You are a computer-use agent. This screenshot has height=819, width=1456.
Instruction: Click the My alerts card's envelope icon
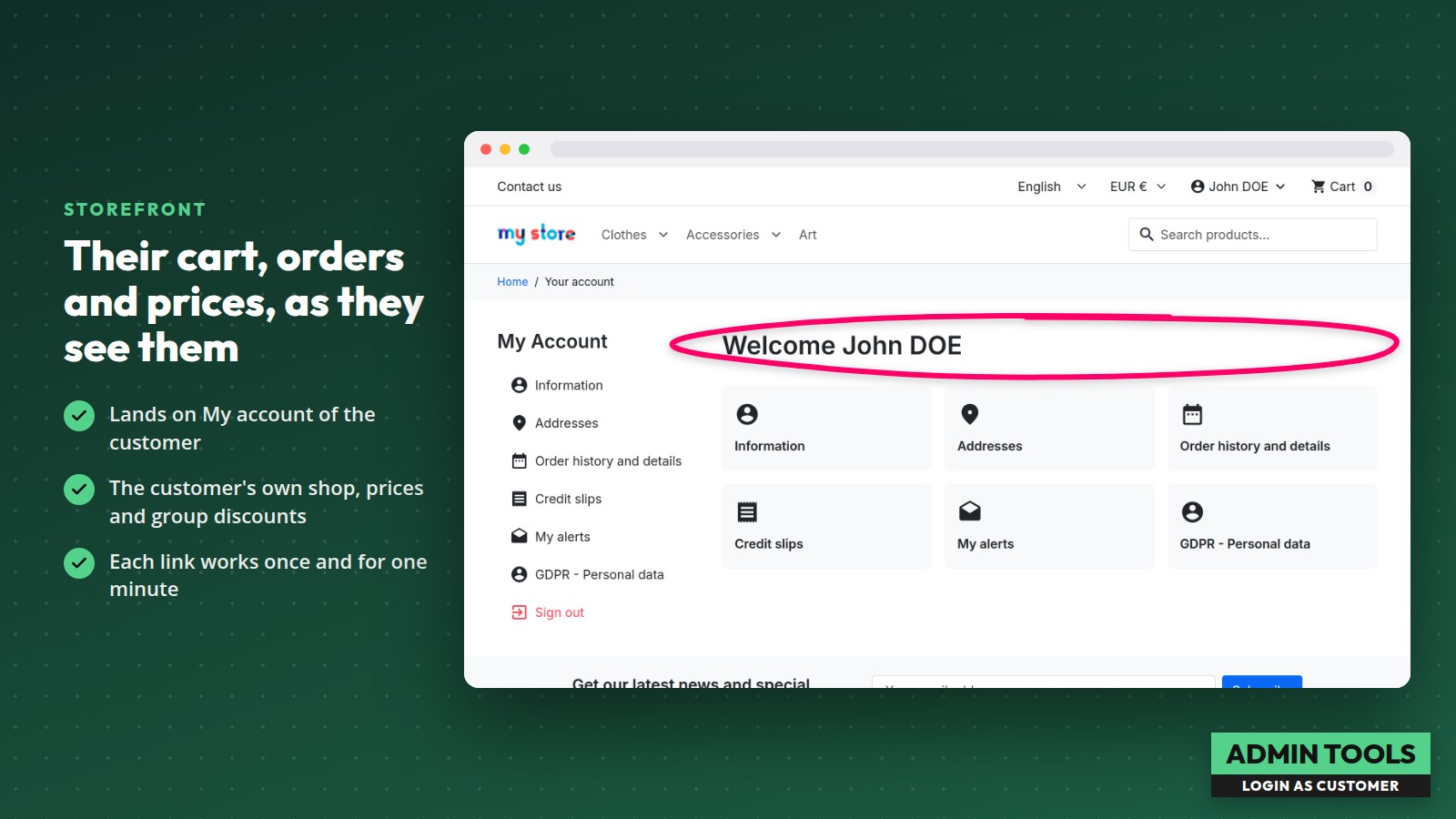[x=970, y=511]
